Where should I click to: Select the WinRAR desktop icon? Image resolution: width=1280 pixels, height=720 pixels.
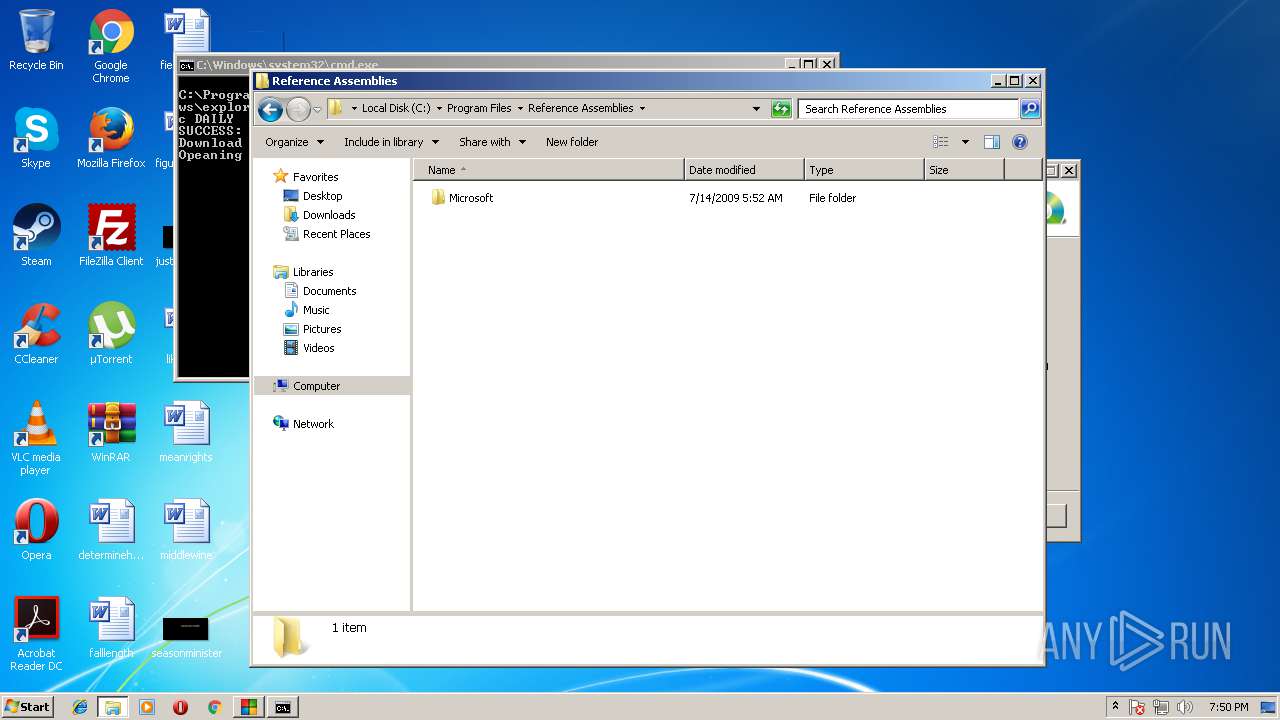111,432
